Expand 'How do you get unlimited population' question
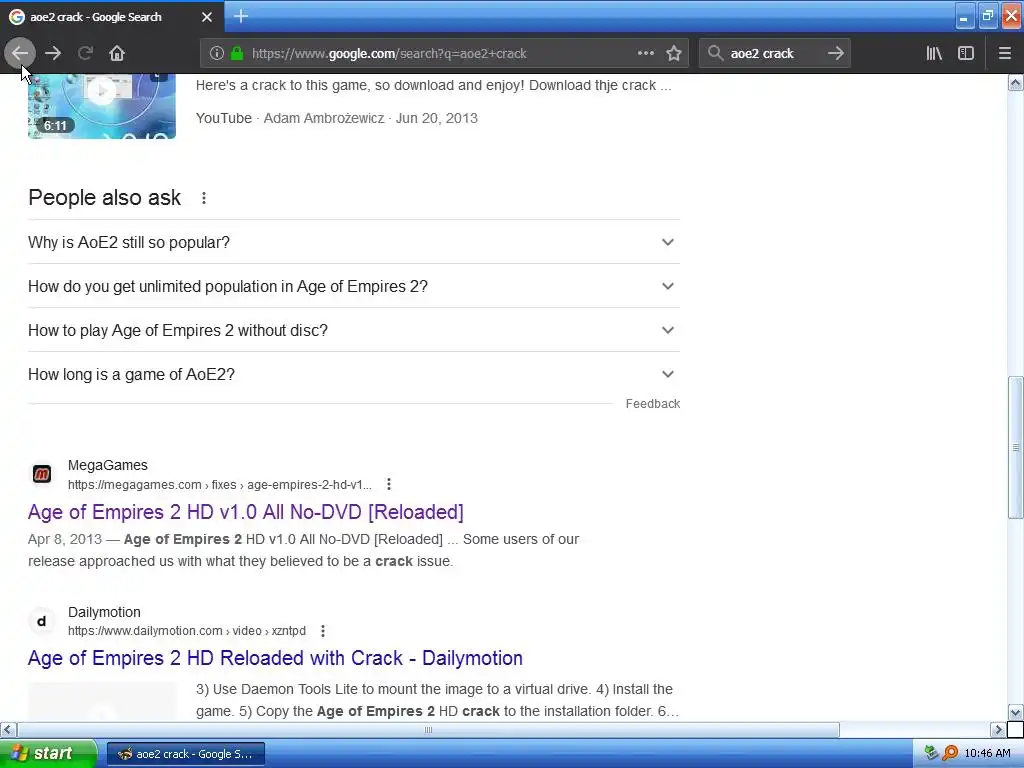This screenshot has width=1024, height=768. point(354,286)
